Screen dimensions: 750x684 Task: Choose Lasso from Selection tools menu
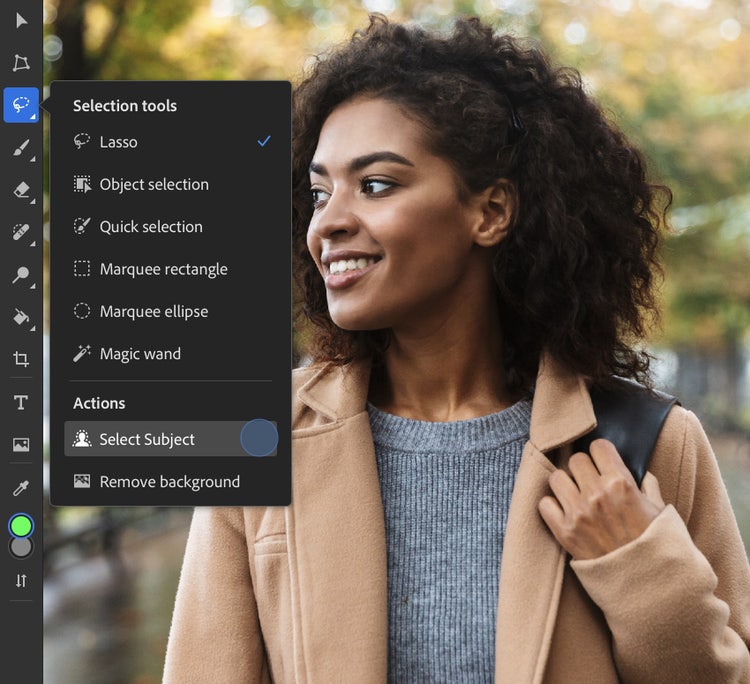(x=118, y=142)
